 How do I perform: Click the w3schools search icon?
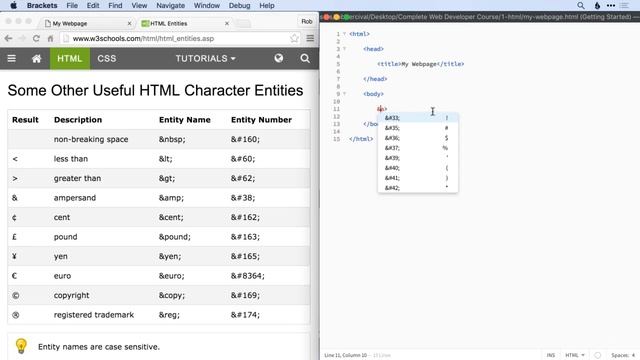click(x=305, y=58)
